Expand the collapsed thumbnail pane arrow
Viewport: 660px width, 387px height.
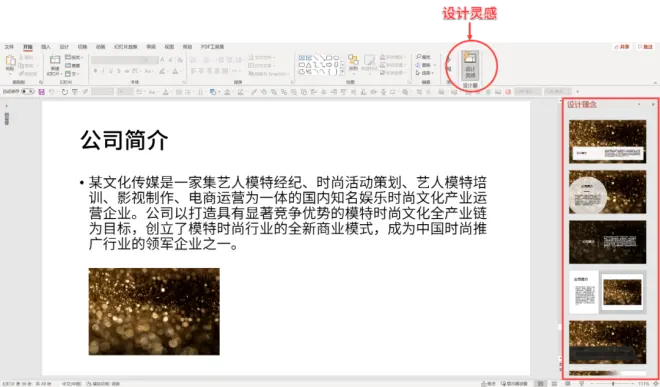[x=6, y=106]
